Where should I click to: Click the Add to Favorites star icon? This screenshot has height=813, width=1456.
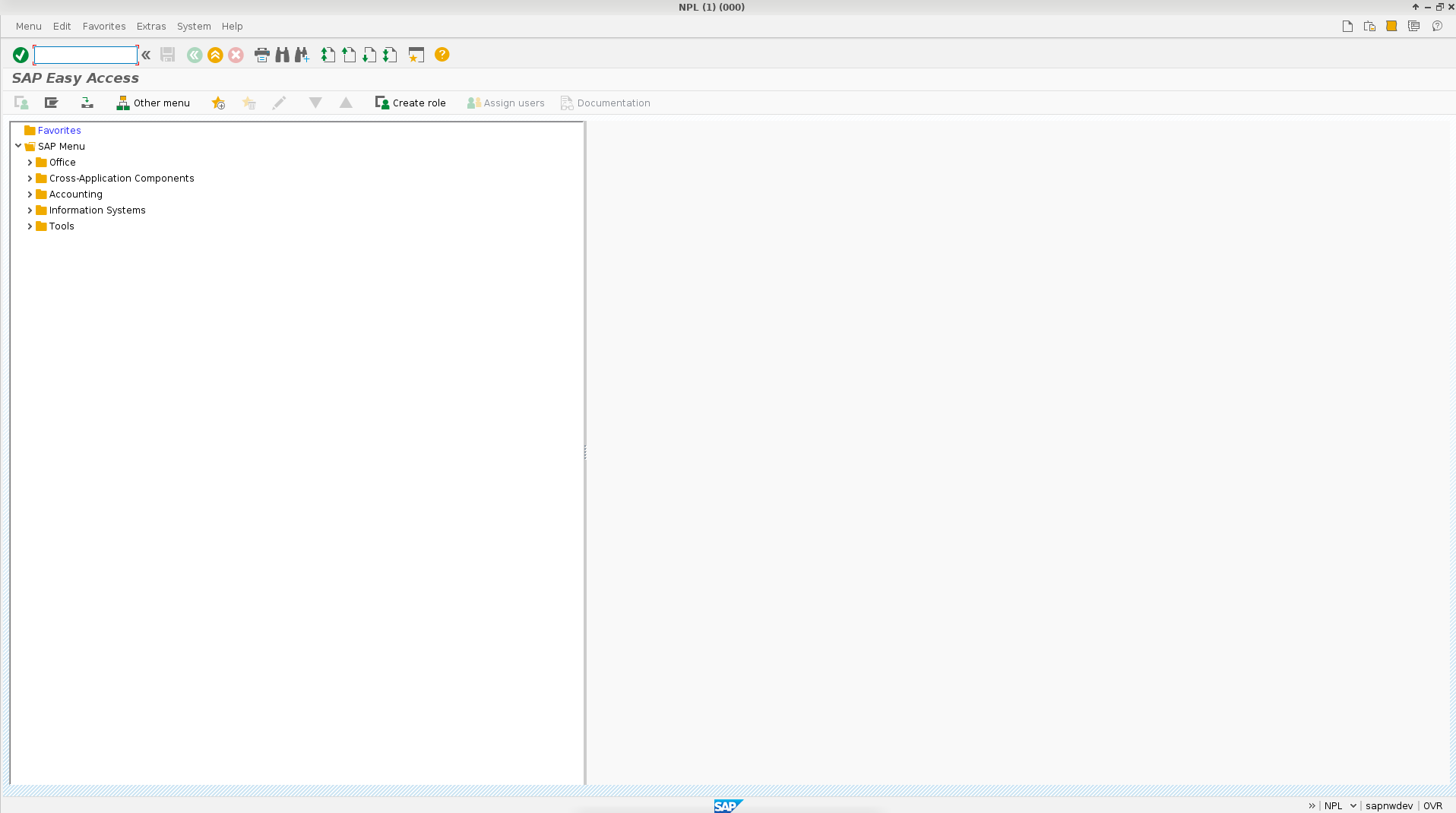tap(218, 103)
